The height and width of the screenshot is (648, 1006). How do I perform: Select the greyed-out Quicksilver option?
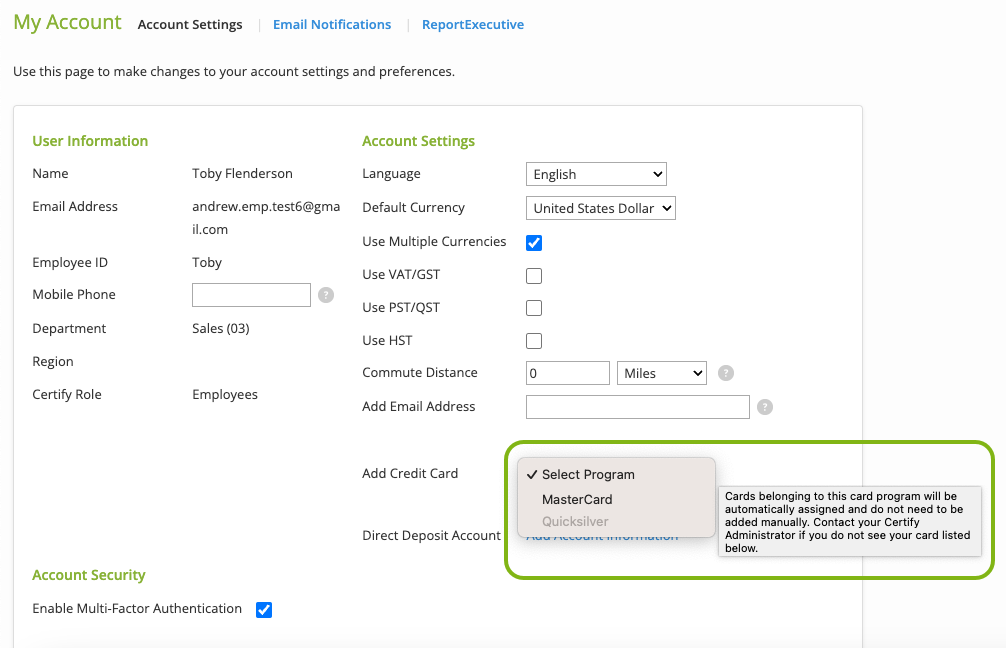click(575, 521)
